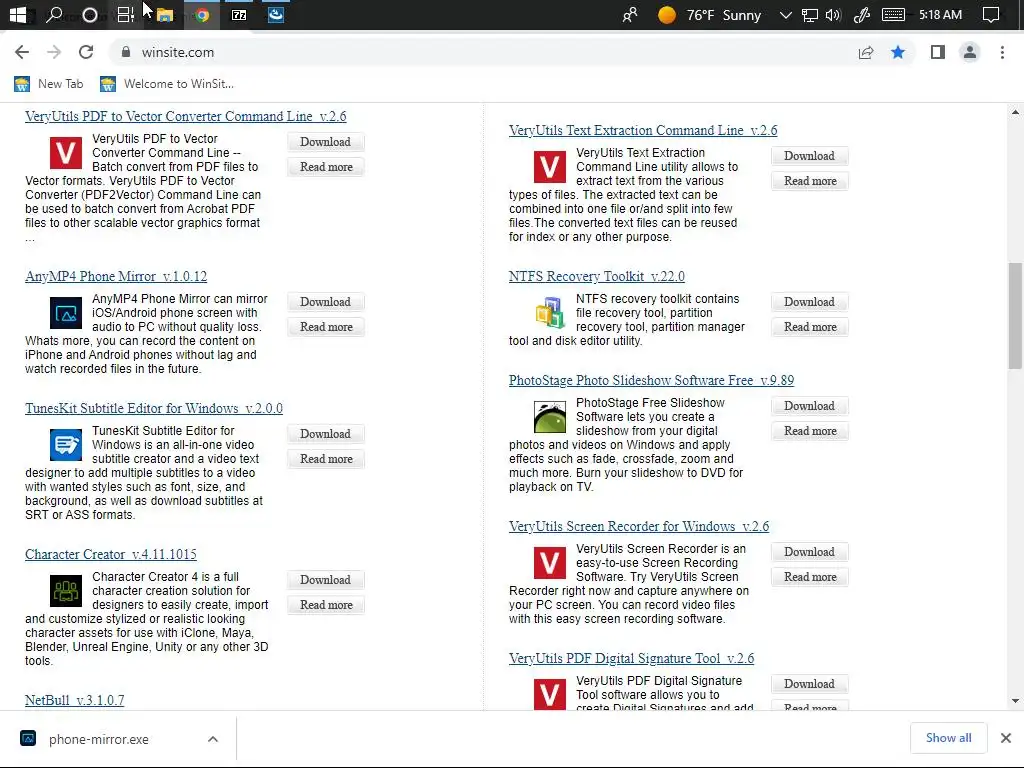This screenshot has height=768, width=1024.
Task: Read more about VeryUtils Screen Recorder
Action: pos(809,577)
